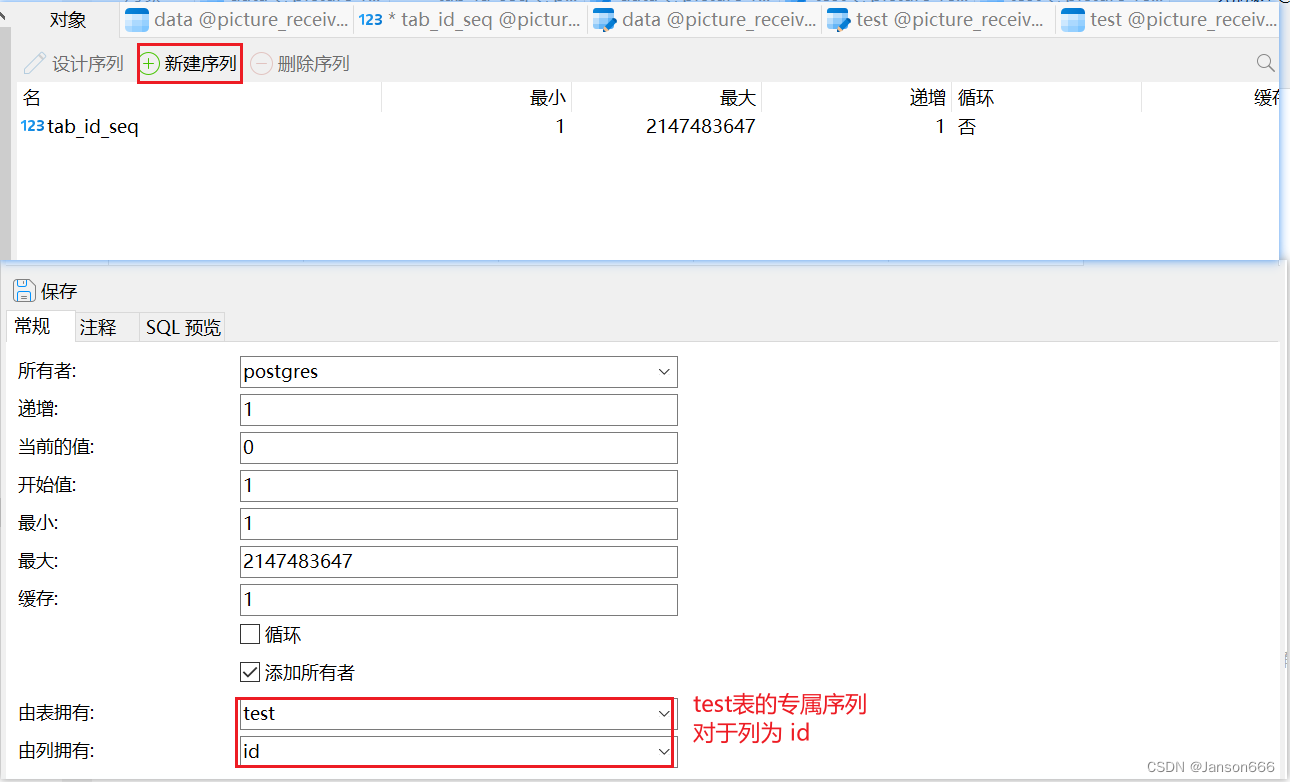
Task: Switch to the * tab_id_seq tab
Action: click(471, 19)
